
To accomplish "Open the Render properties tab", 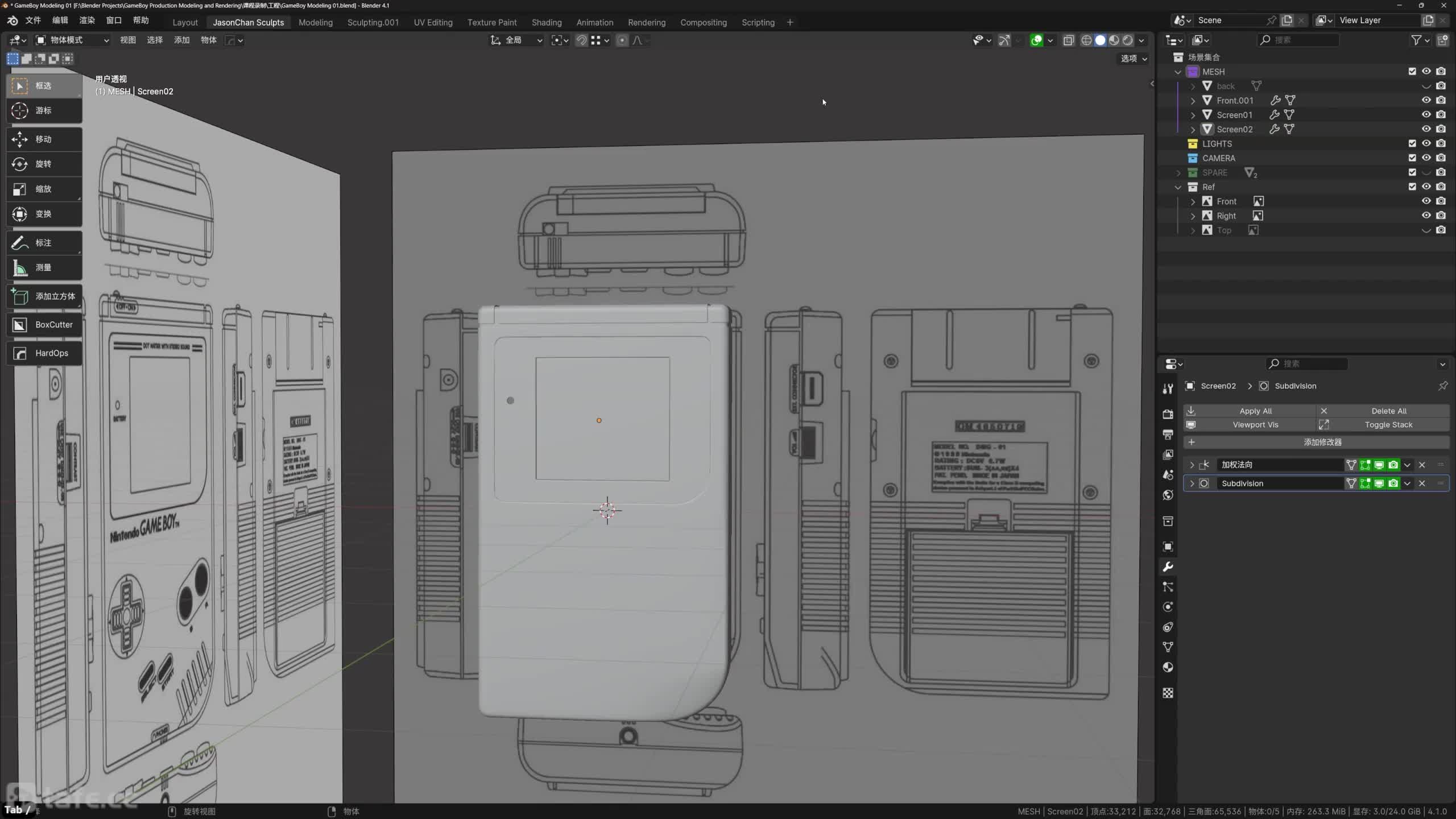I will pyautogui.click(x=1168, y=414).
